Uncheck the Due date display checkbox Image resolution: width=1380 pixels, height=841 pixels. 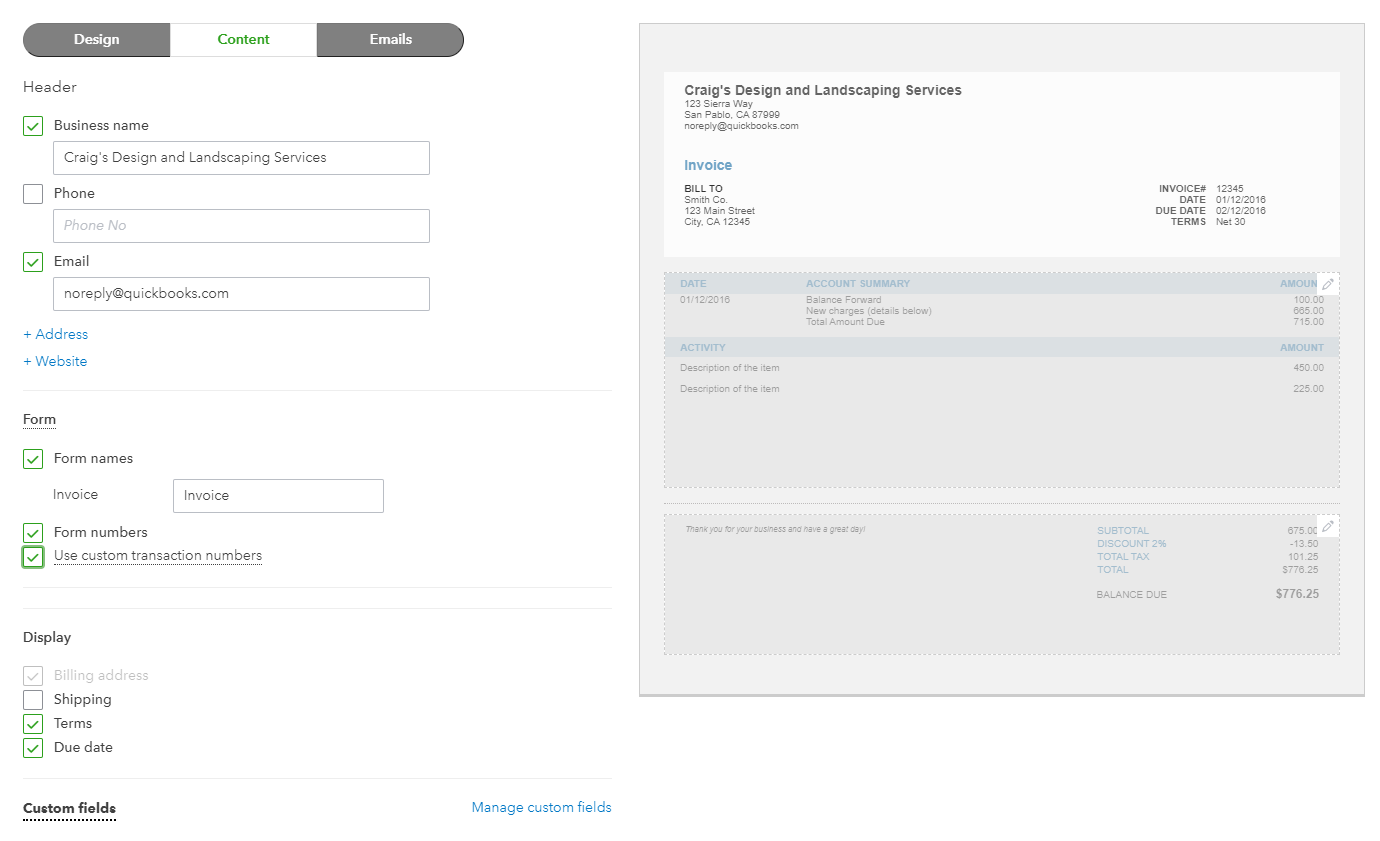(x=33, y=748)
